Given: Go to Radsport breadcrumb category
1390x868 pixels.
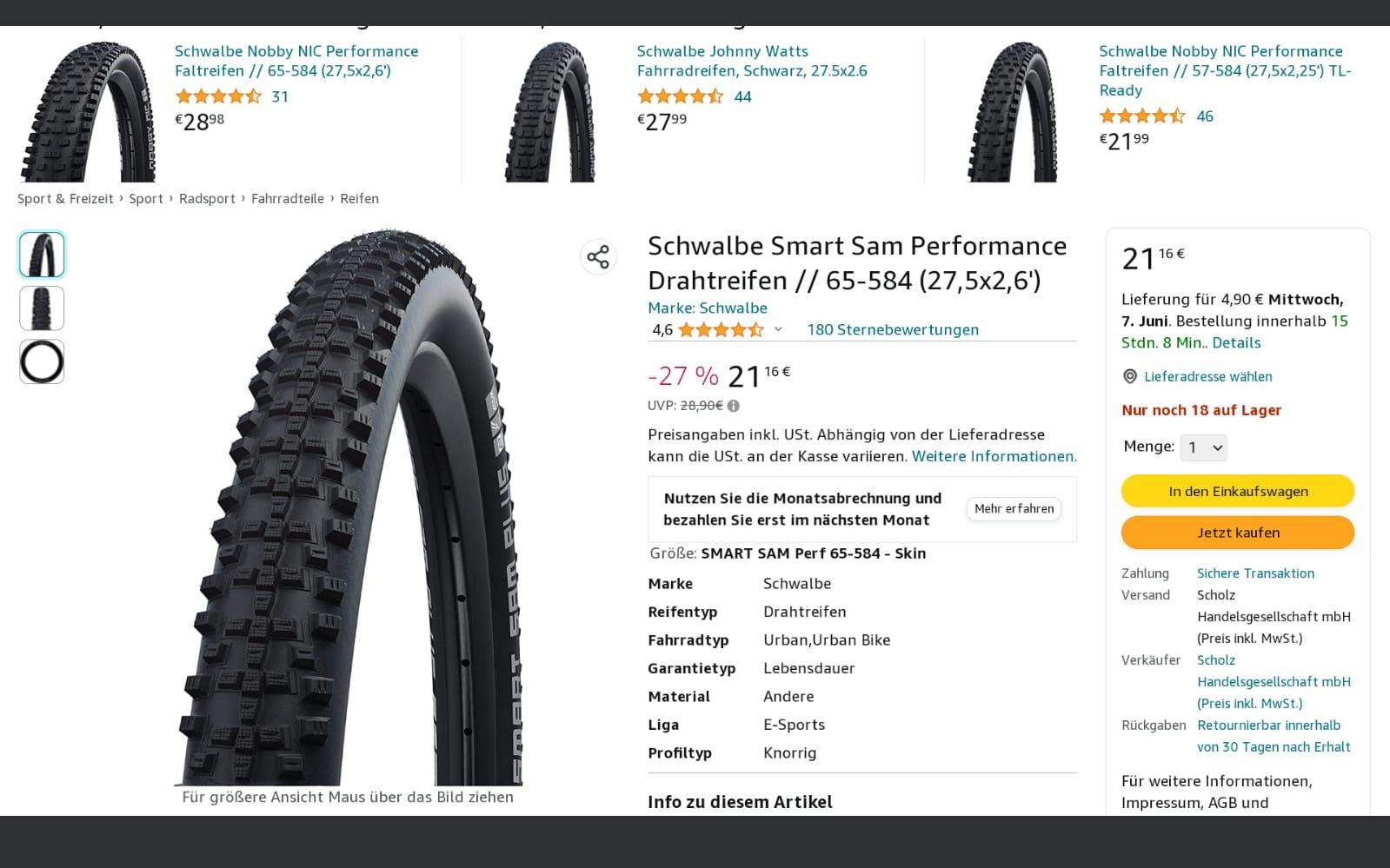Looking at the screenshot, I should (x=207, y=198).
